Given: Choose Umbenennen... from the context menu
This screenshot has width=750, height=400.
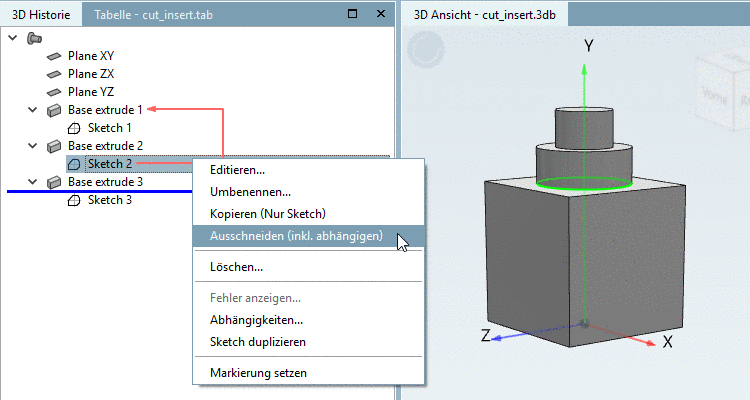Looking at the screenshot, I should coord(309,192).
